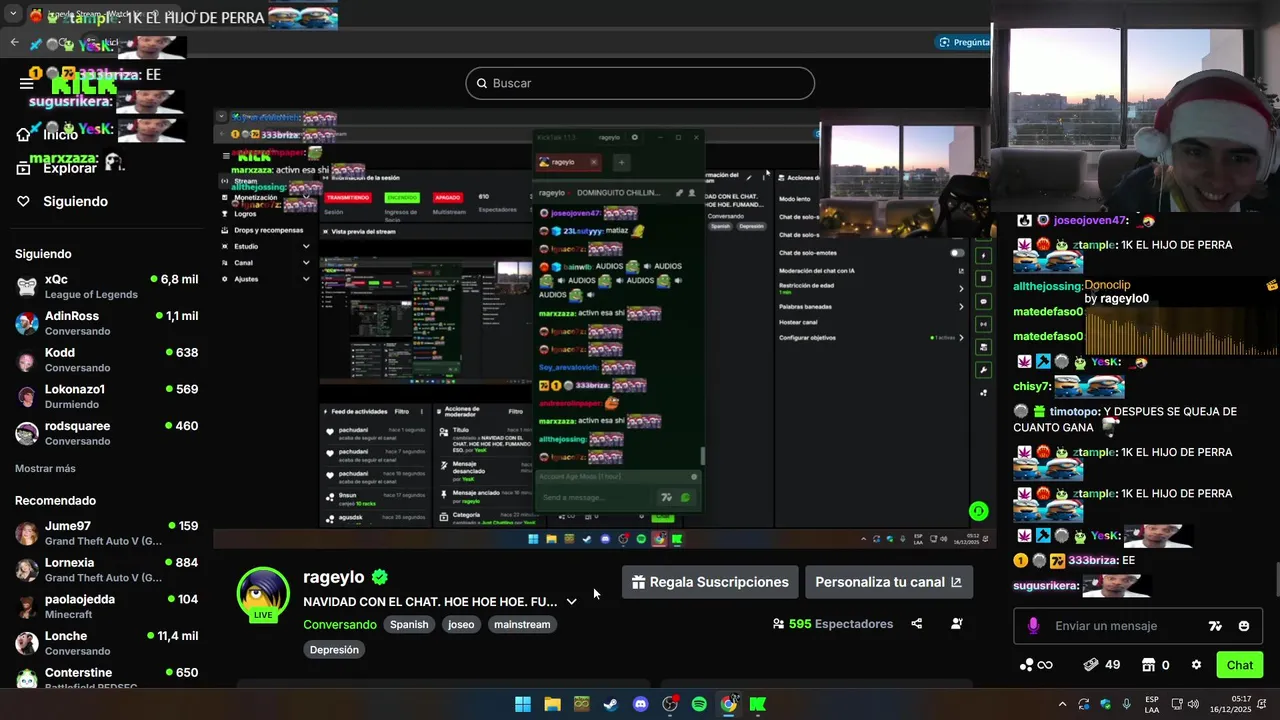This screenshot has height=720, width=1280.
Task: Click the viewers count icon
Action: [778, 624]
